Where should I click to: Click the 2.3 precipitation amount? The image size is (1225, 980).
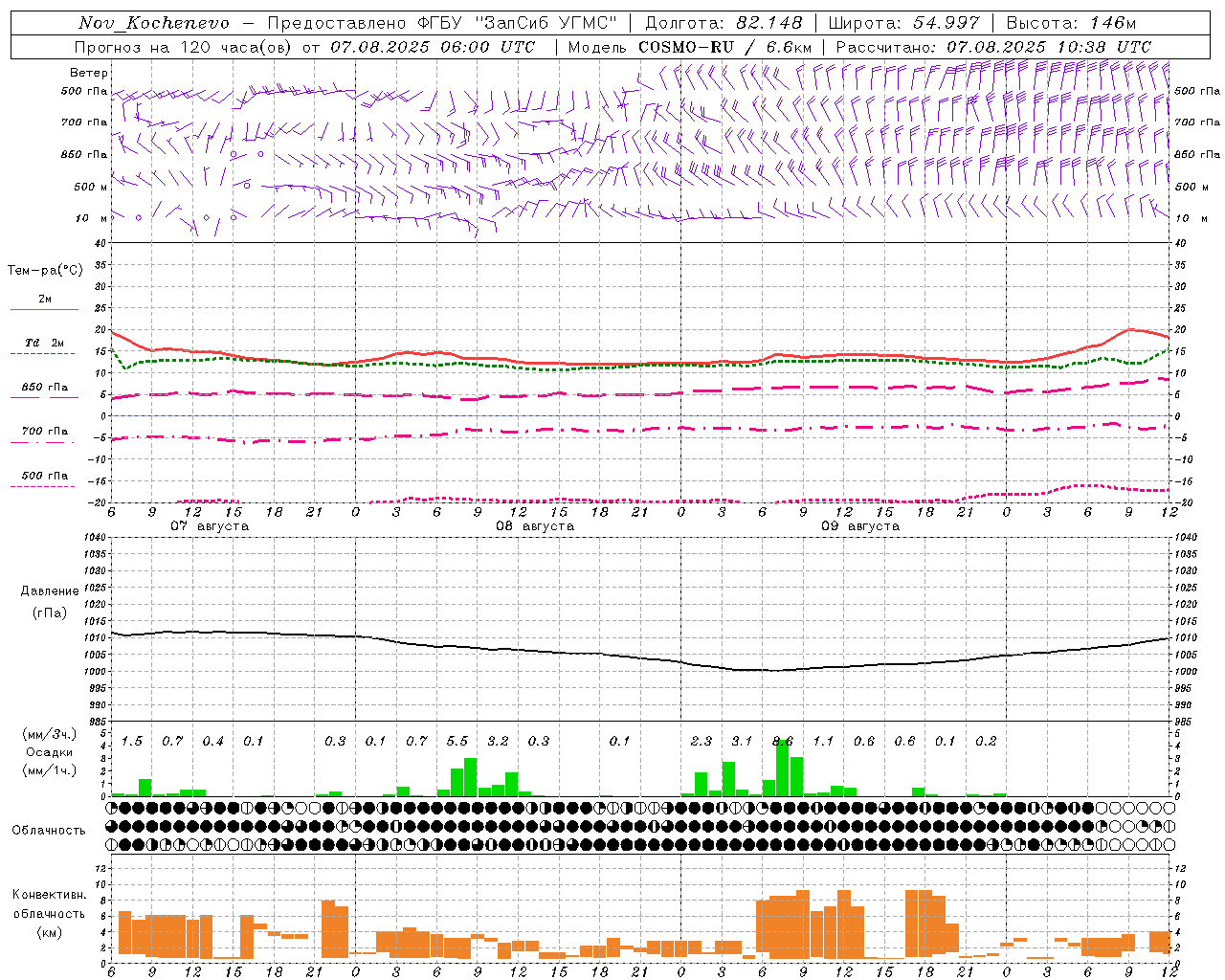click(702, 742)
